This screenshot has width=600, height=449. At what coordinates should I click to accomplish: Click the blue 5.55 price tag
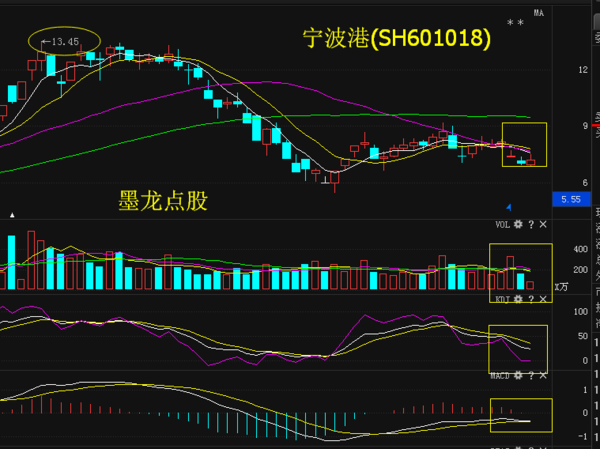coord(571,199)
